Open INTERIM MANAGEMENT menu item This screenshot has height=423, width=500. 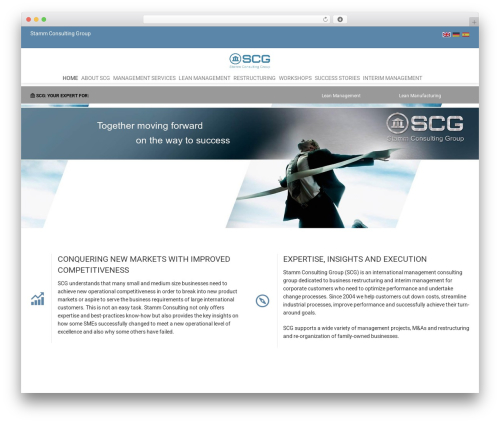[x=392, y=78]
